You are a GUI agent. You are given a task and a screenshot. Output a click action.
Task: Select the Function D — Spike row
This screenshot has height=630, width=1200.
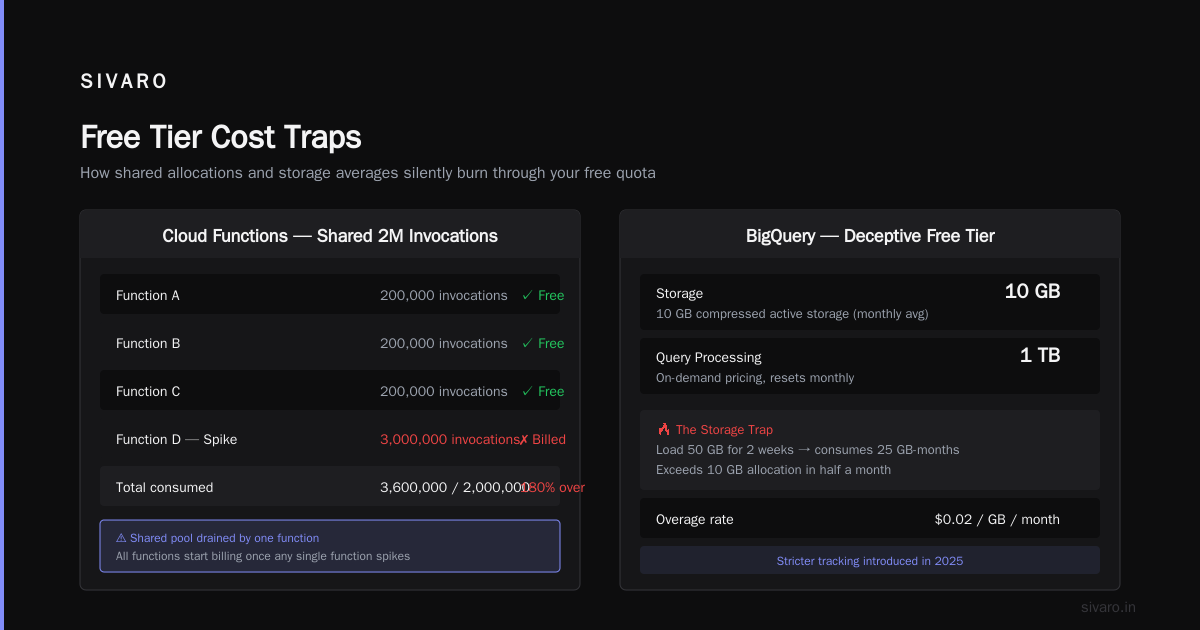[330, 439]
